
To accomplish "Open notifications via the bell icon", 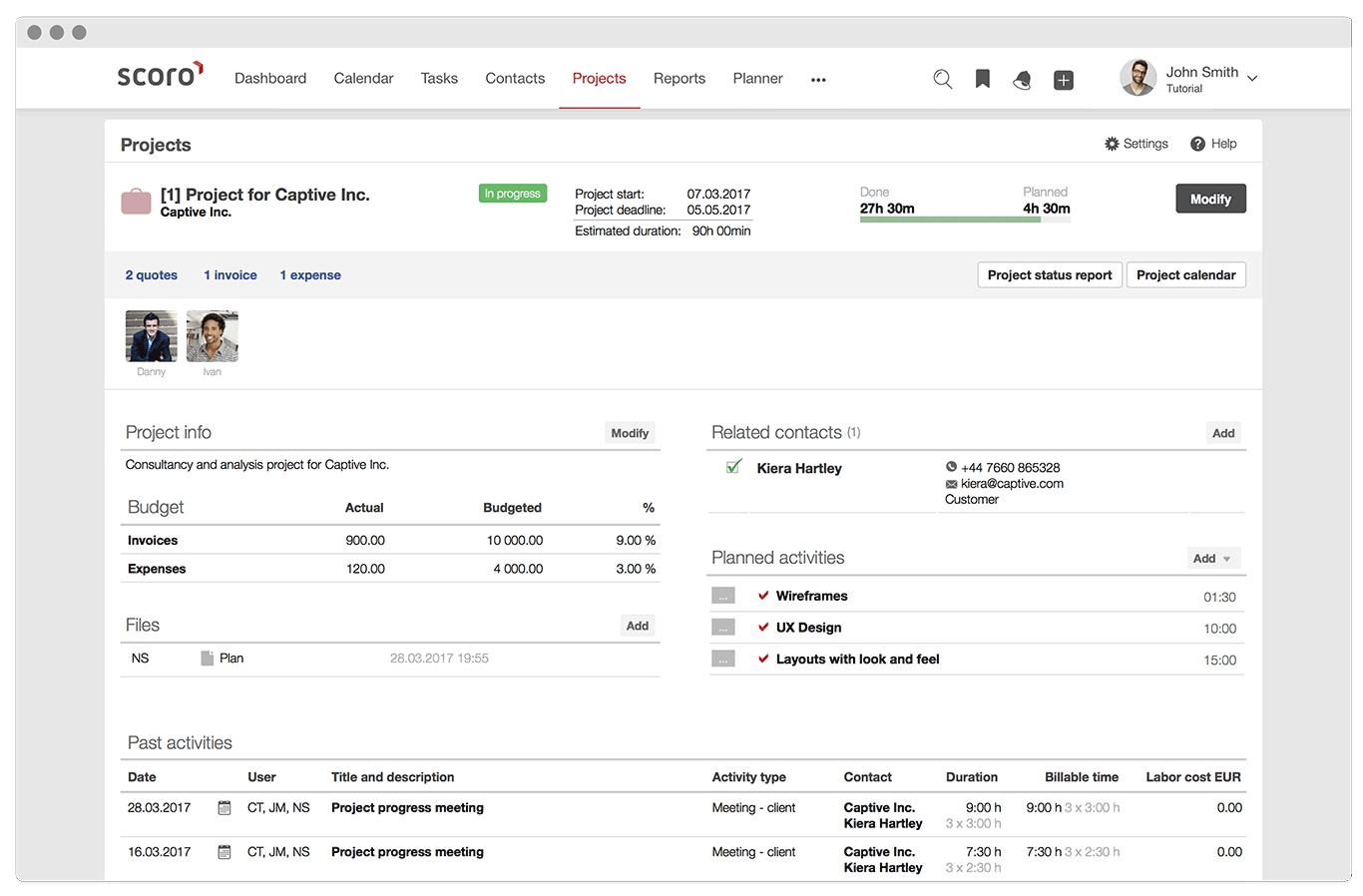I will click(x=1022, y=79).
